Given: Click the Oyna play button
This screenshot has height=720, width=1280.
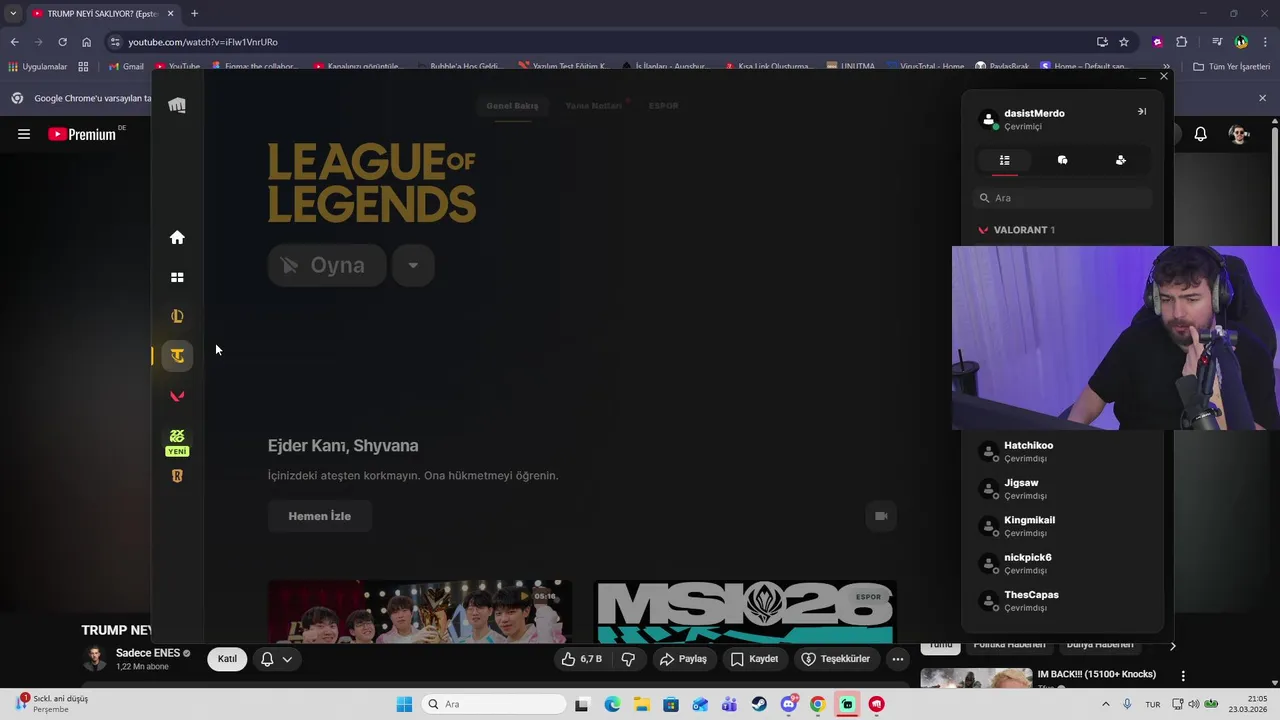Looking at the screenshot, I should click(x=327, y=265).
